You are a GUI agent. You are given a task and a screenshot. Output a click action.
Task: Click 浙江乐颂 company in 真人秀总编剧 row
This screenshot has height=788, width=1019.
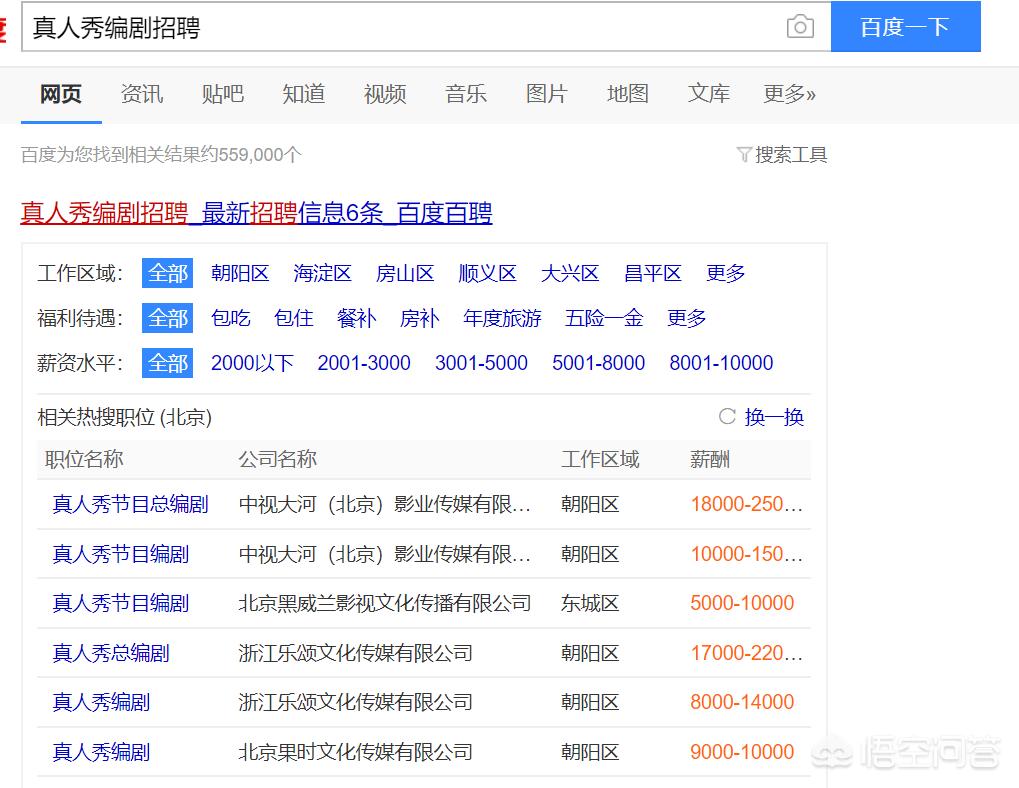[x=355, y=653]
